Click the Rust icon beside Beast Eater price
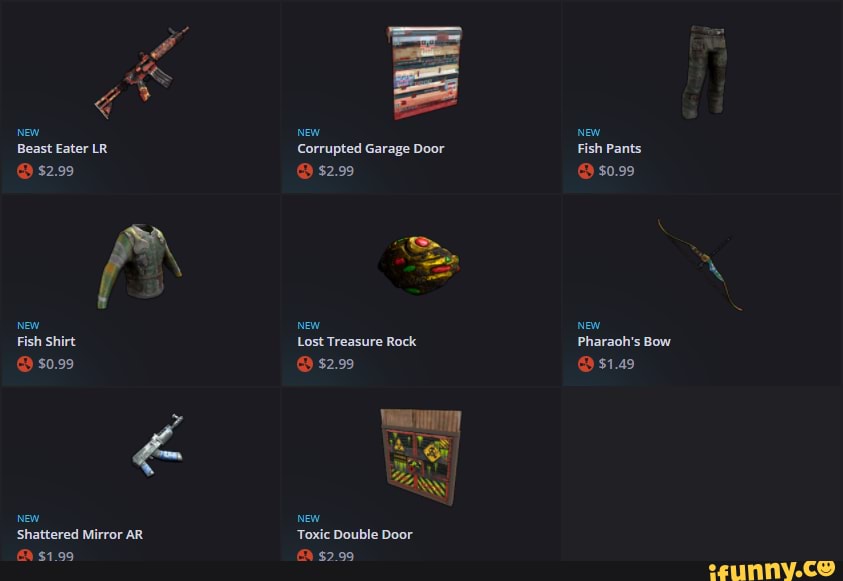This screenshot has width=843, height=581. [25, 171]
